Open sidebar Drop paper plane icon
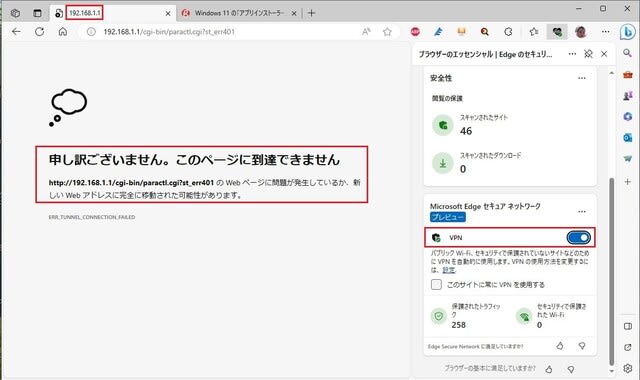This screenshot has width=640, height=380. tap(628, 158)
